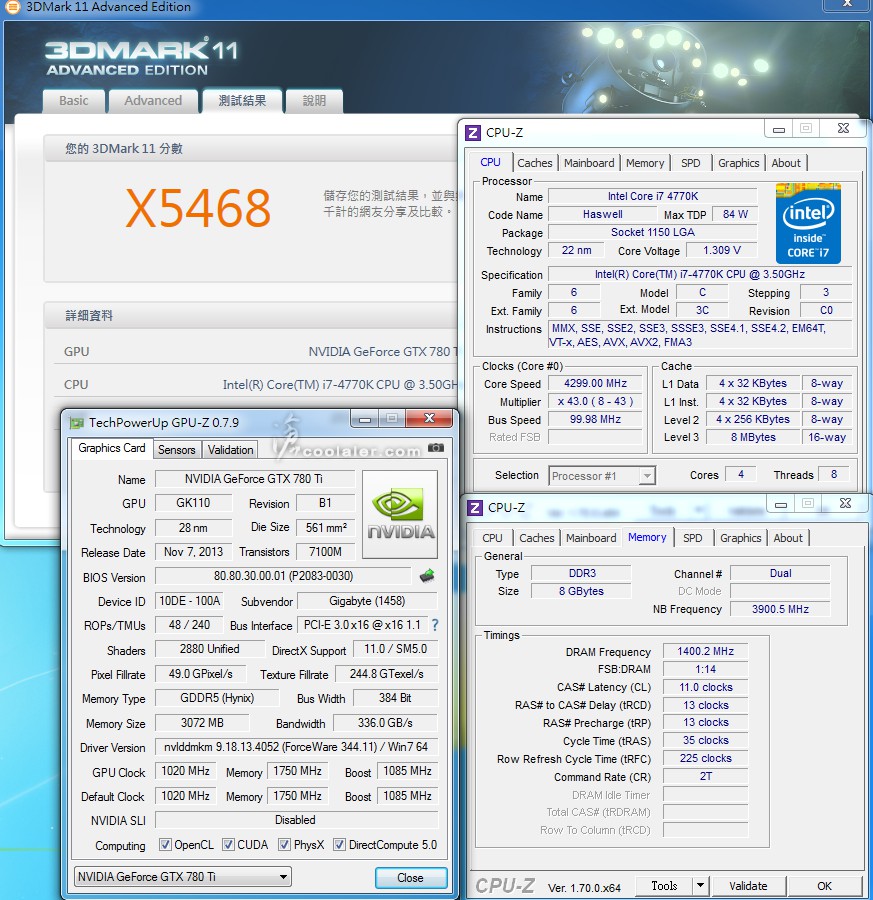Viewport: 873px width, 900px height.
Task: Close the upper CPU-Z window
Action: [843, 129]
